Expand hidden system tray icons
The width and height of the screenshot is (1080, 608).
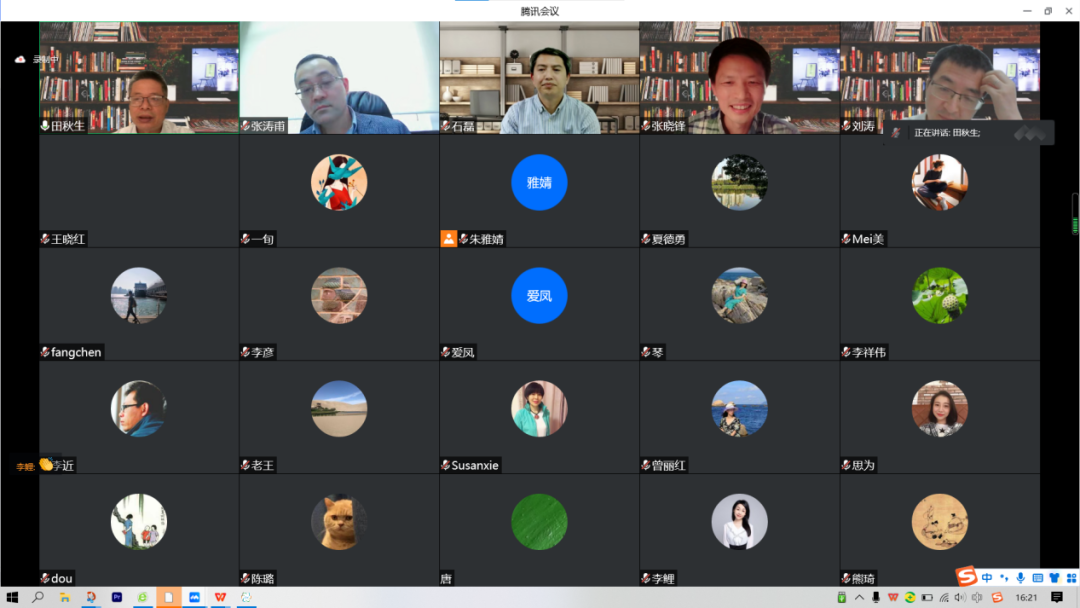tap(860, 597)
